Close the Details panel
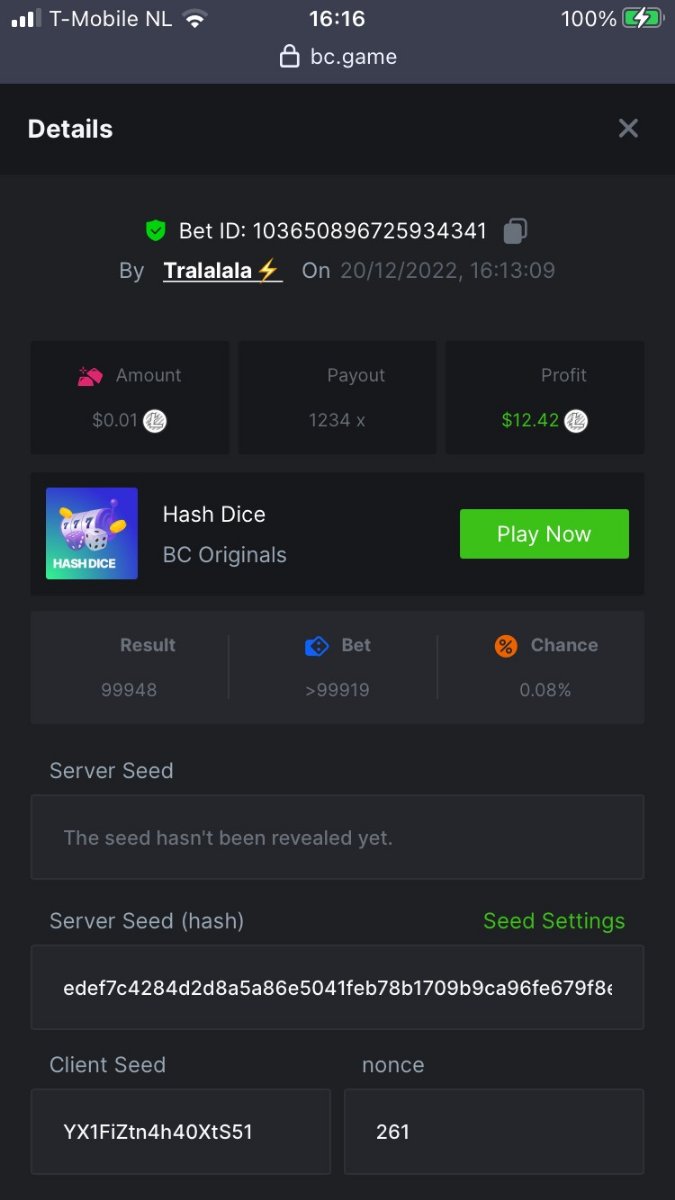The image size is (675, 1200). pyautogui.click(x=628, y=128)
